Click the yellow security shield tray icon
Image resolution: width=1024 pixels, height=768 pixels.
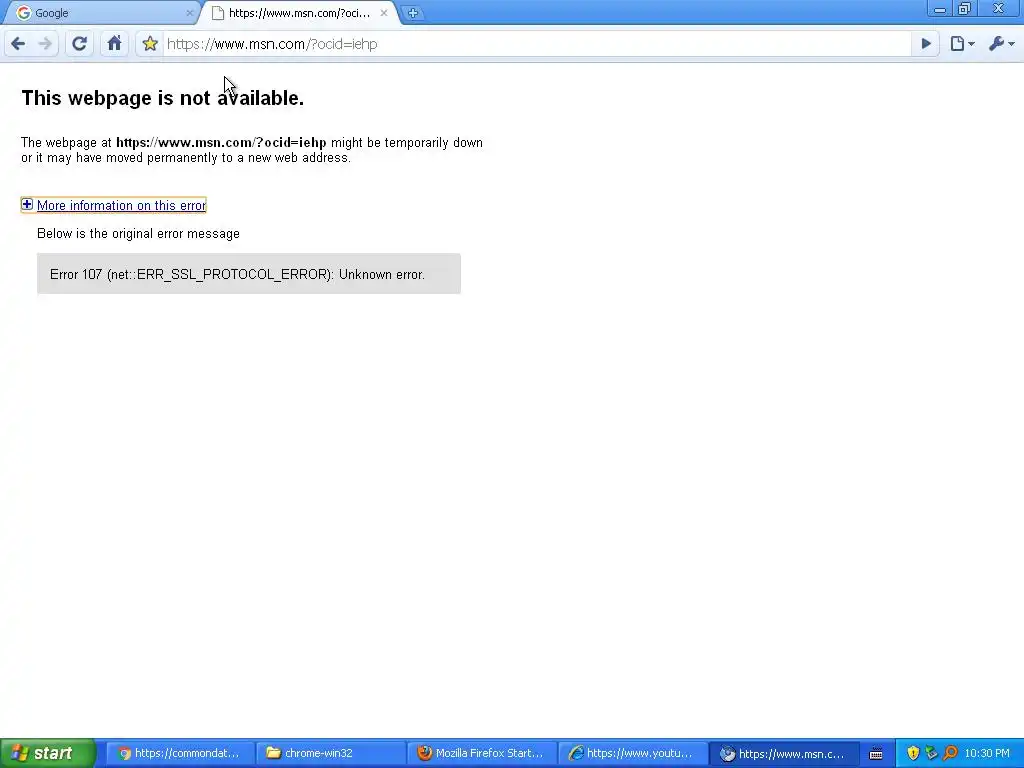coord(913,753)
